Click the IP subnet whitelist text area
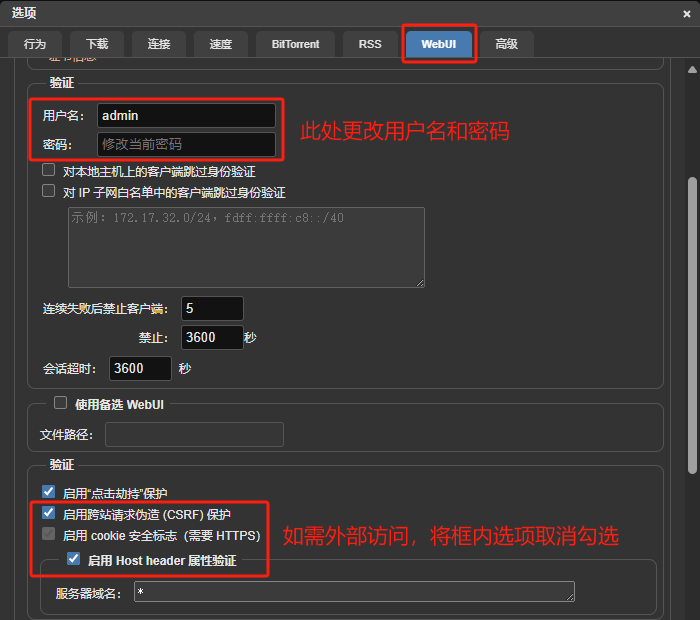700x620 pixels. point(246,247)
